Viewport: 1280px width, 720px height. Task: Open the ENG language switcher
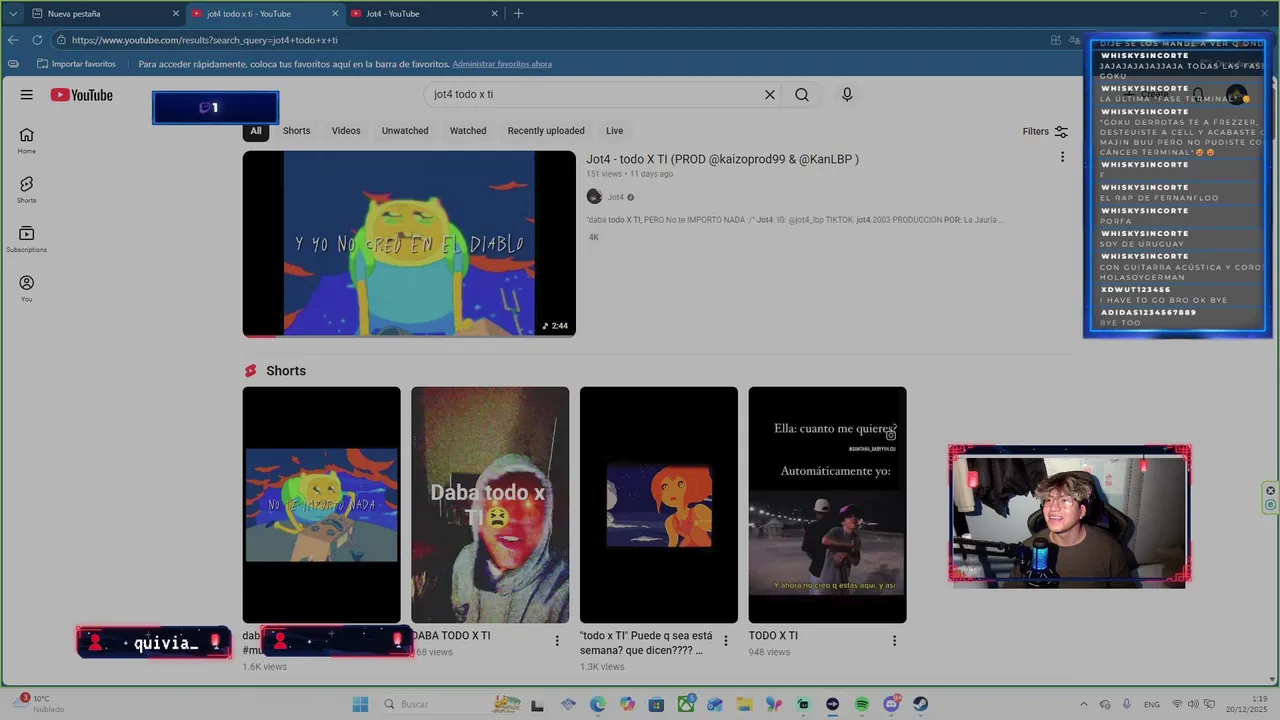(x=1152, y=704)
